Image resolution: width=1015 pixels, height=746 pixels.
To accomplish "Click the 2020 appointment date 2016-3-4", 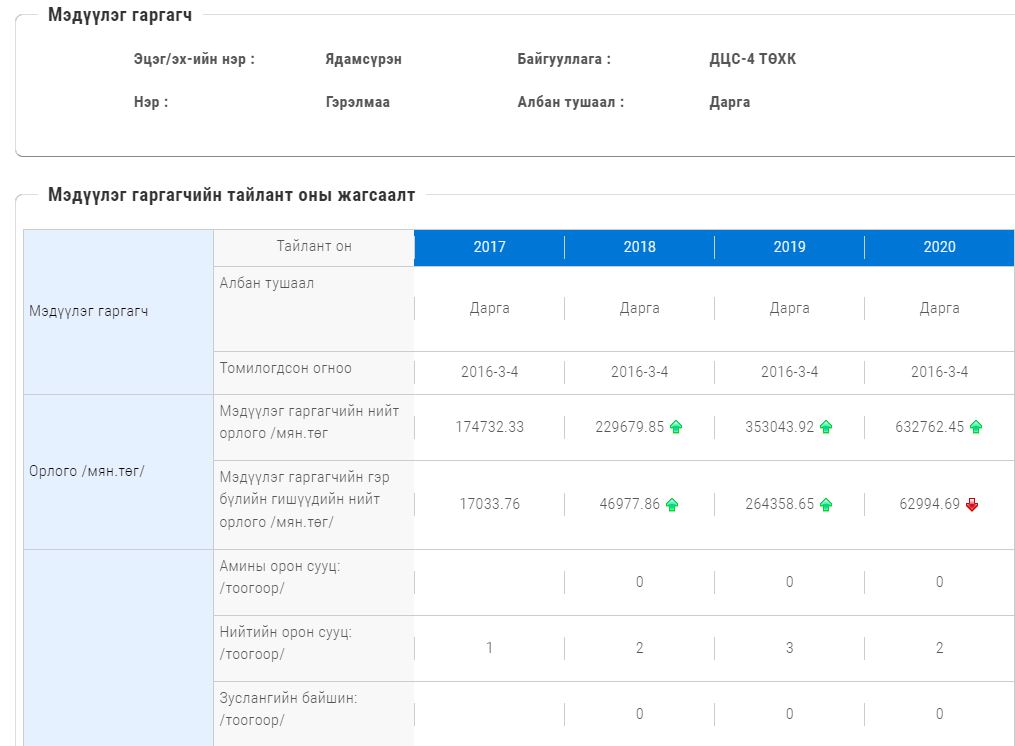I will [x=939, y=372].
